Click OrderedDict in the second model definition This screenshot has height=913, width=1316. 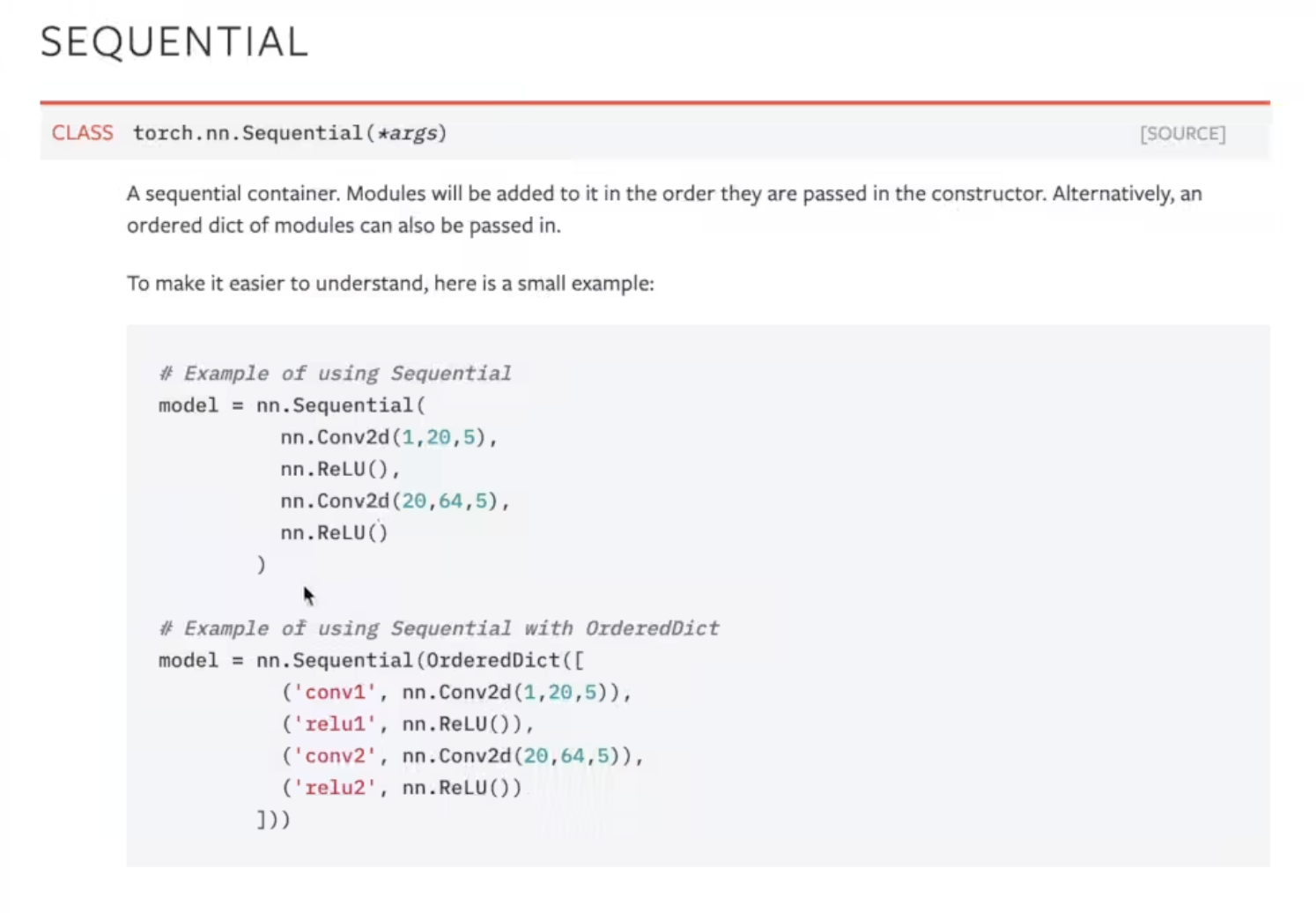[492, 660]
